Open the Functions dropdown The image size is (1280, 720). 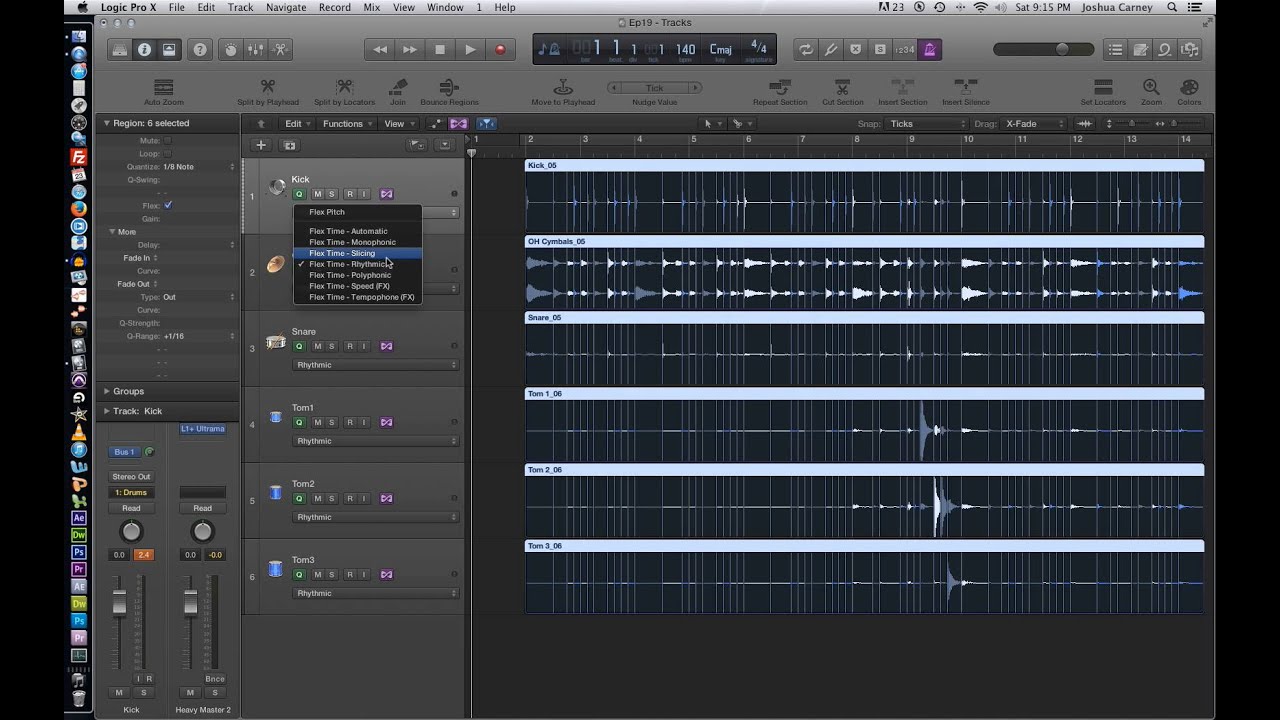(347, 123)
